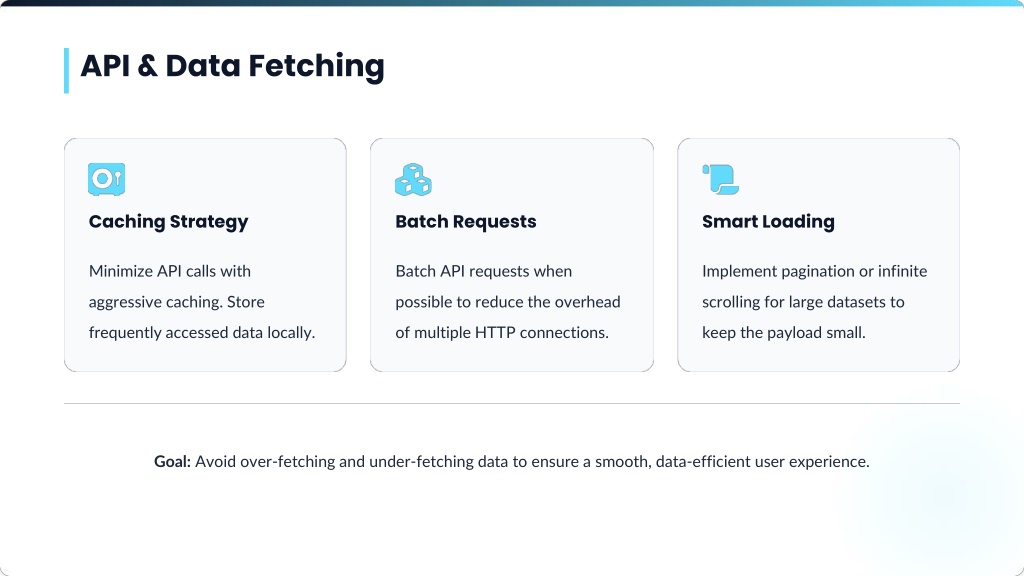
Task: Click the 'aggressive caching. Store' text line
Action: click(x=176, y=301)
